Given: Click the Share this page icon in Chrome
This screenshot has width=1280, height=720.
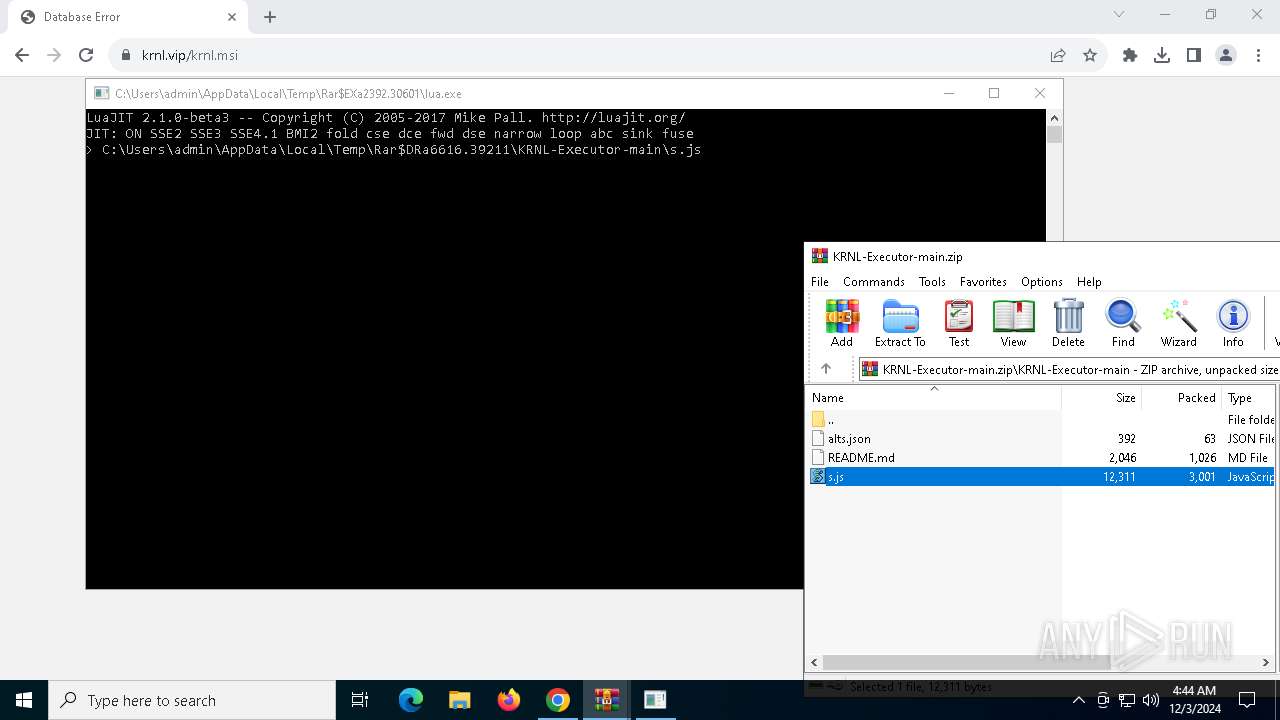Looking at the screenshot, I should click(x=1058, y=55).
